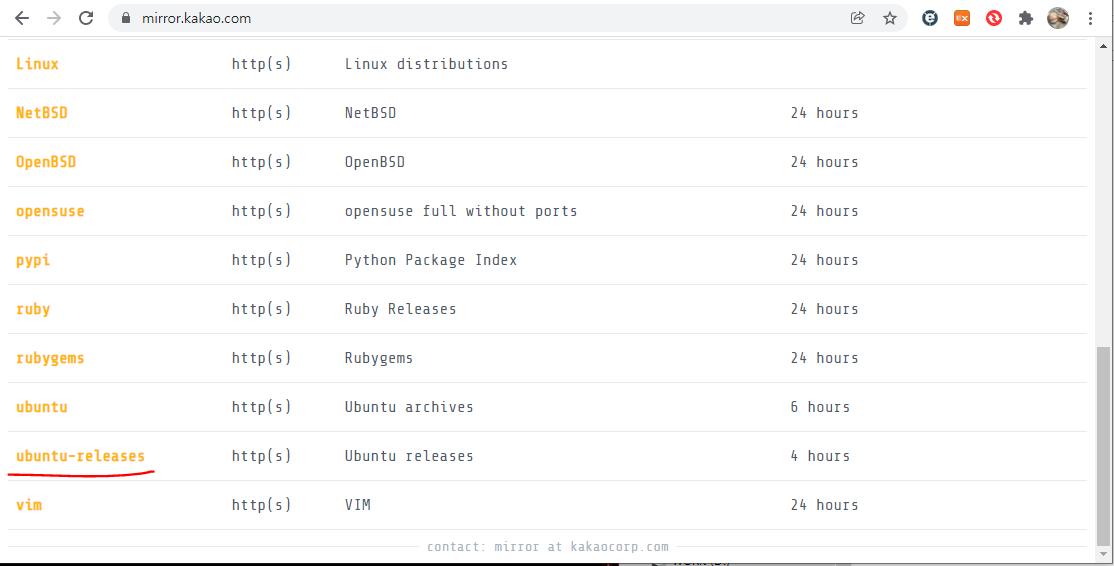Screen dimensions: 1114x566
Task: Open the vim mirror link
Action: tap(28, 505)
